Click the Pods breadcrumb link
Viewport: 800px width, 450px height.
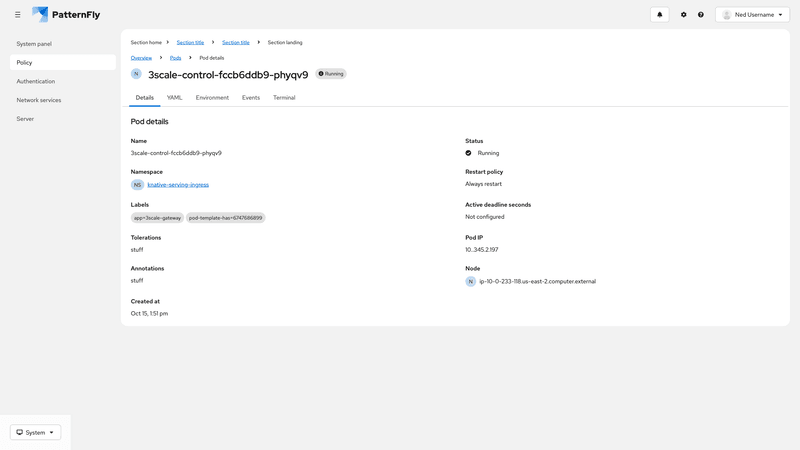click(176, 58)
